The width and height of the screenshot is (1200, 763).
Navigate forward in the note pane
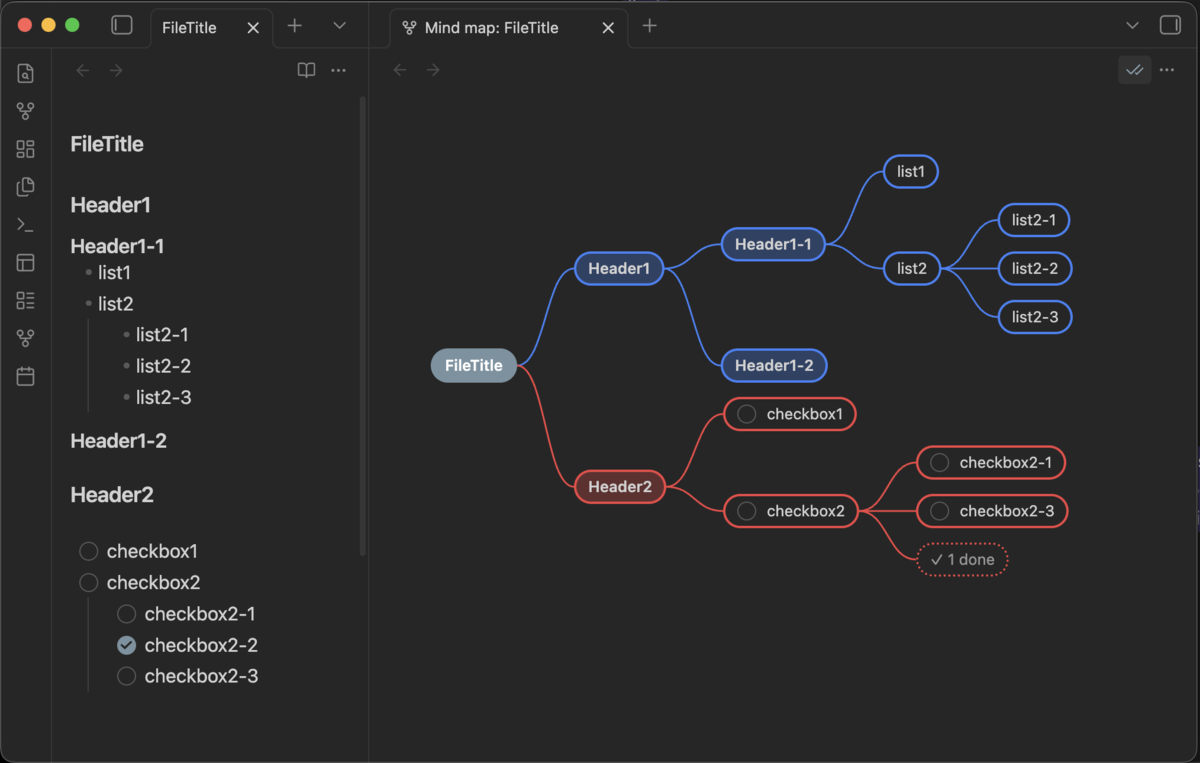coord(116,70)
